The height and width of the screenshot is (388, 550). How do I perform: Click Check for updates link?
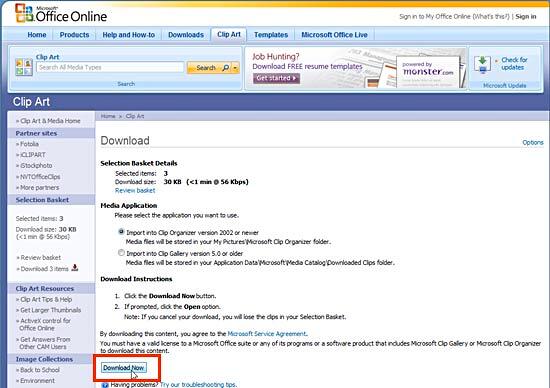(514, 63)
